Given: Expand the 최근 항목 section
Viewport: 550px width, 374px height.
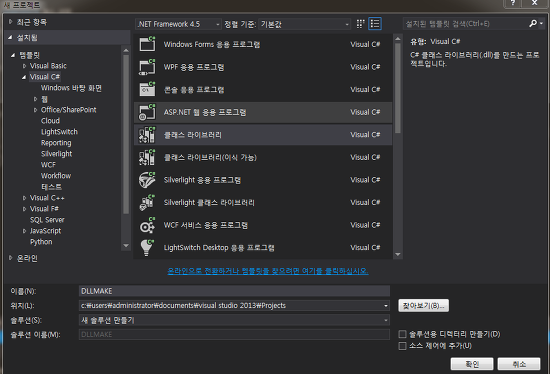Looking at the screenshot, I should [x=11, y=22].
